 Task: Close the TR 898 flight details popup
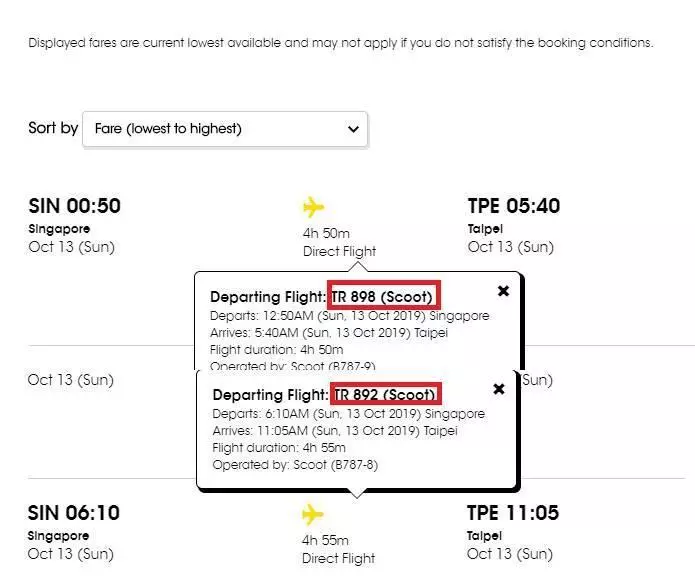pos(503,290)
